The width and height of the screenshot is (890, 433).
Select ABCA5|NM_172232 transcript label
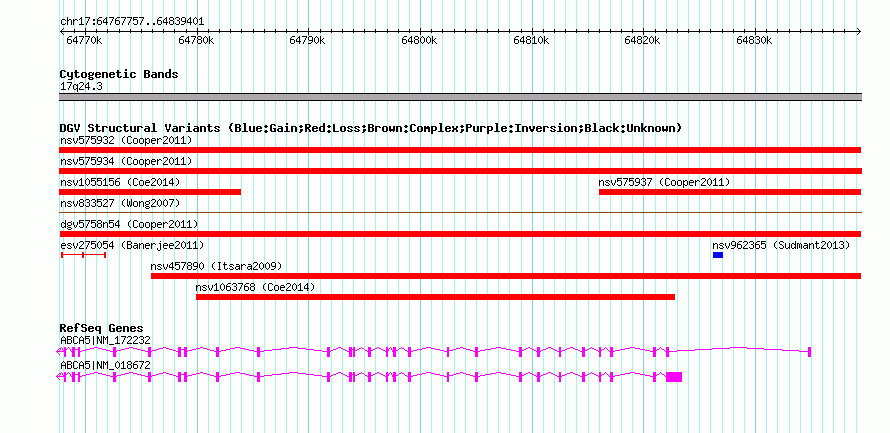pos(105,340)
